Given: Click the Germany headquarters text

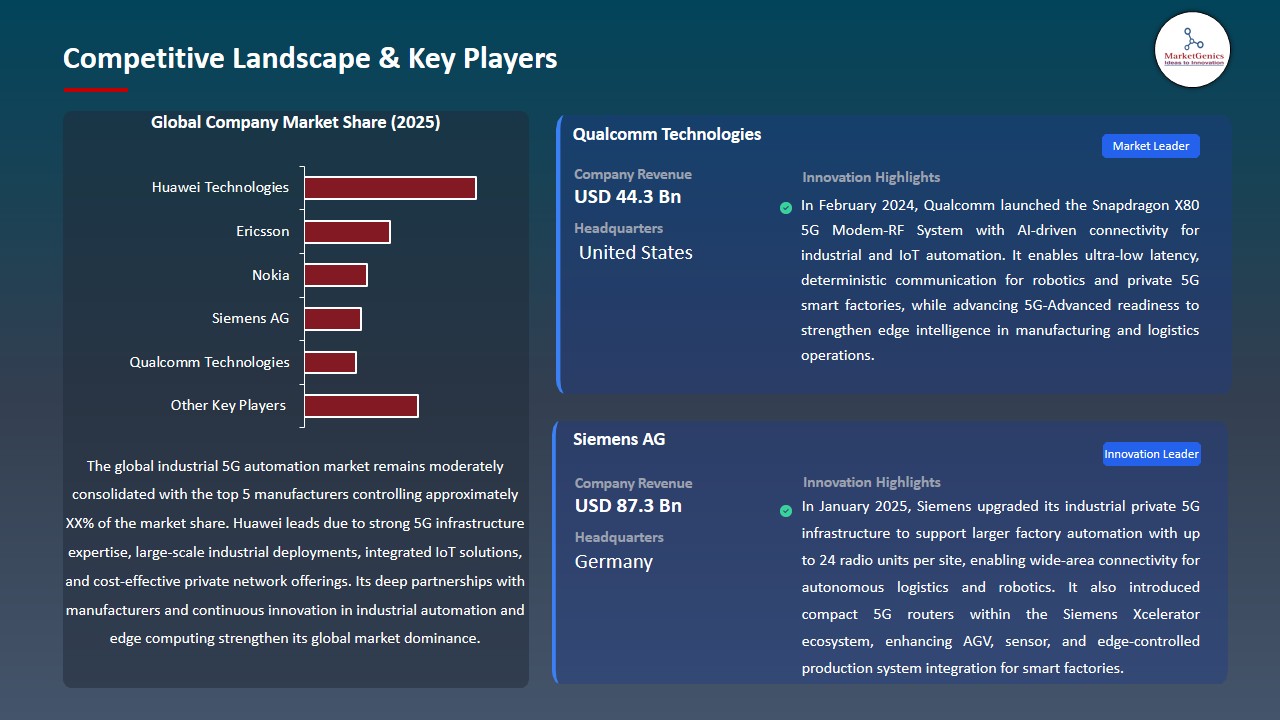Looking at the screenshot, I should [x=614, y=562].
